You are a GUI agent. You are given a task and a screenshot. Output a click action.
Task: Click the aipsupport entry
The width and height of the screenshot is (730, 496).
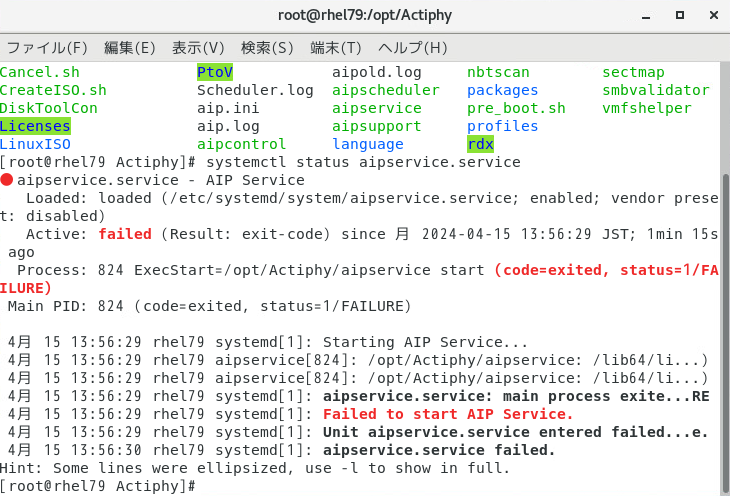(x=376, y=126)
